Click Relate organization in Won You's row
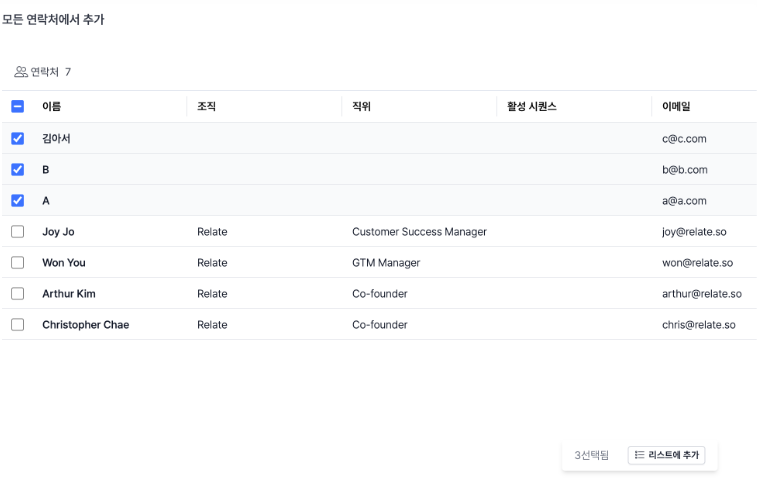Viewport: 757px width, 480px height. (x=212, y=263)
